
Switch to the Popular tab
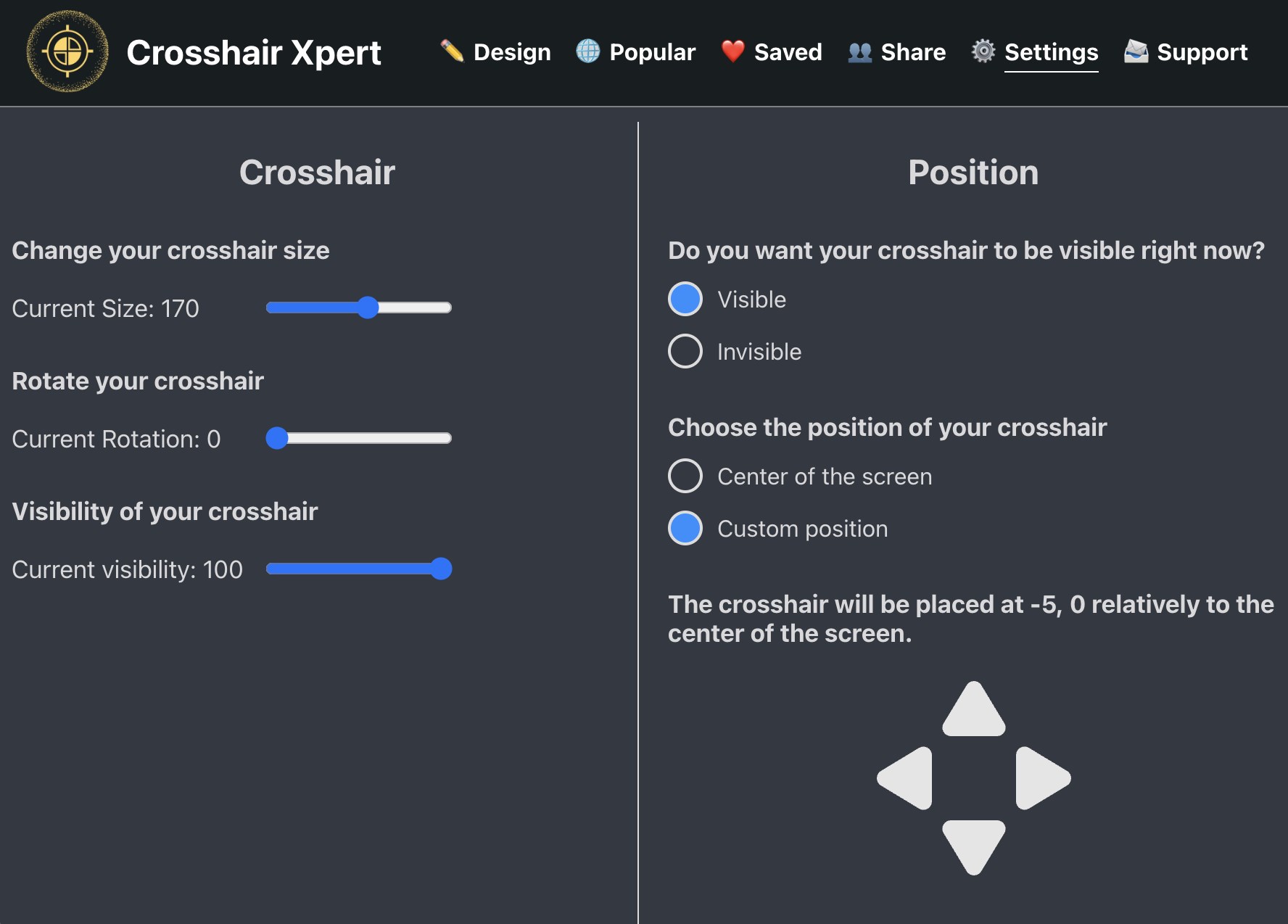[652, 52]
